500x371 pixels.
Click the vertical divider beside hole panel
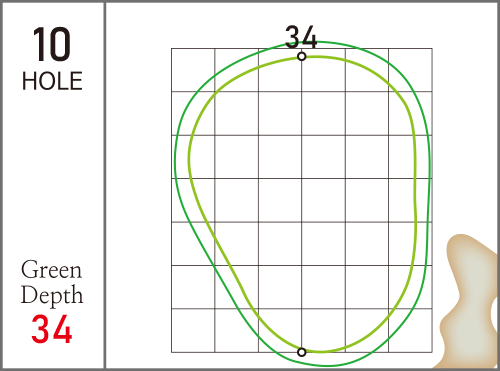tap(105, 185)
